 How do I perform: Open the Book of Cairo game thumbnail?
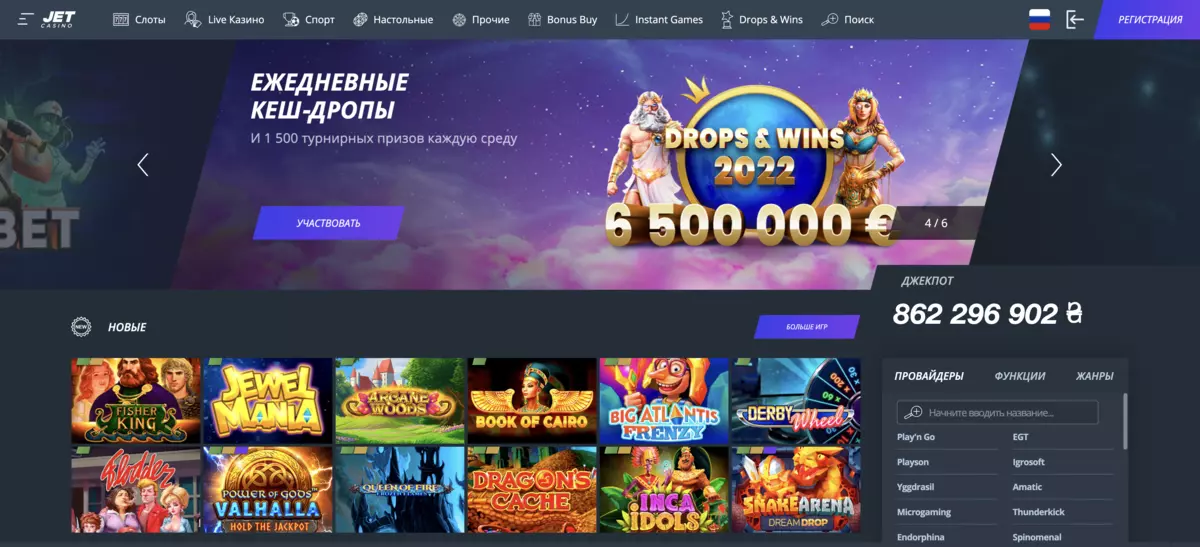tap(532, 400)
